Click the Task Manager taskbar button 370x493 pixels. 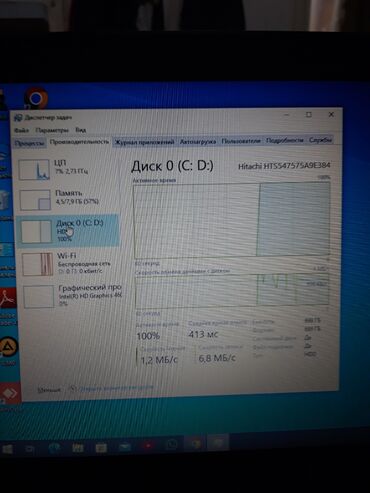point(218,443)
